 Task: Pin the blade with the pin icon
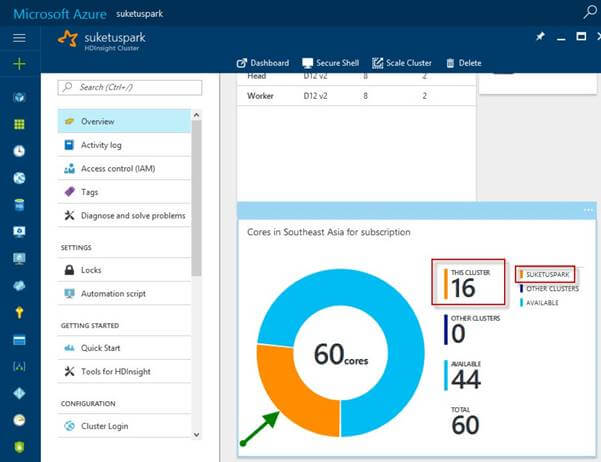(x=540, y=36)
